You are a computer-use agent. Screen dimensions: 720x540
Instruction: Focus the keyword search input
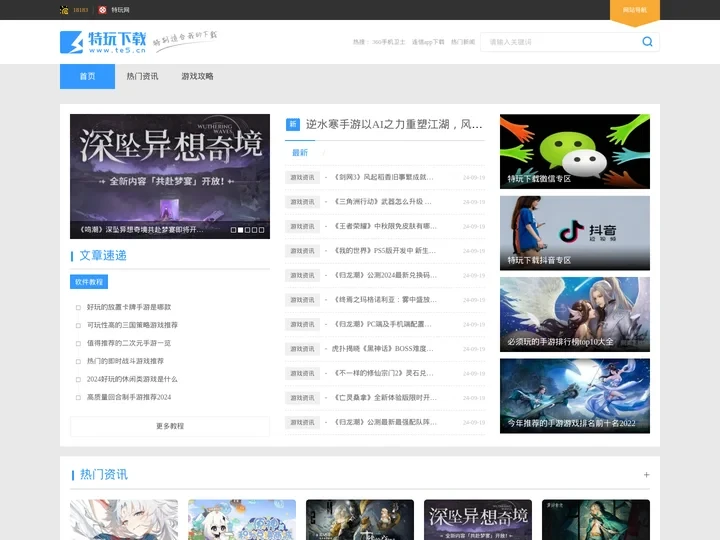pos(560,42)
